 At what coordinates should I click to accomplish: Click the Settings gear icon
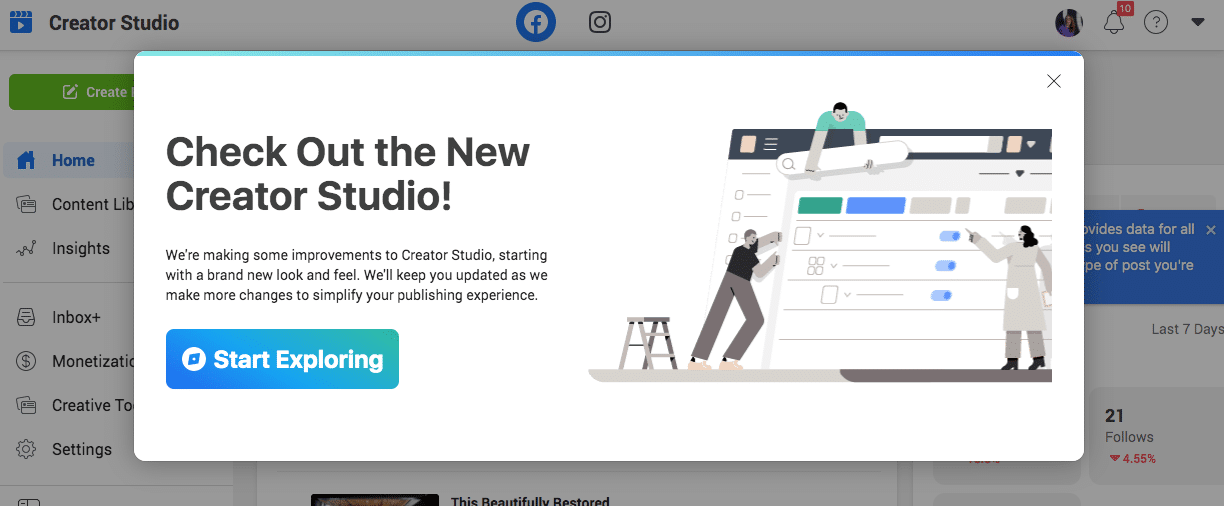[x=26, y=449]
